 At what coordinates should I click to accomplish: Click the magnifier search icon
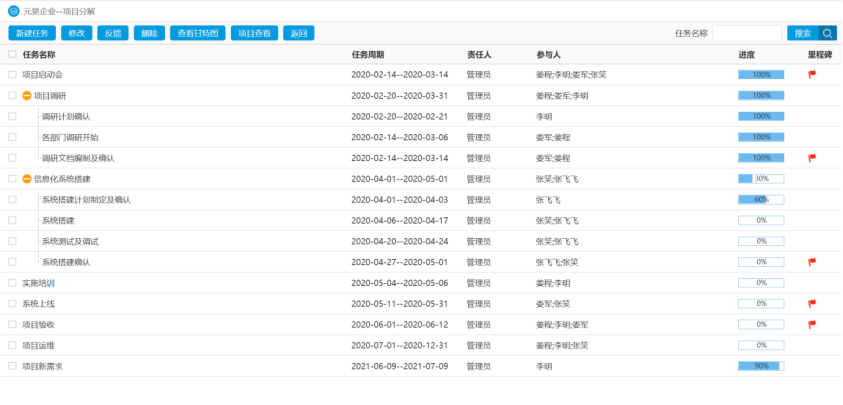tap(827, 33)
